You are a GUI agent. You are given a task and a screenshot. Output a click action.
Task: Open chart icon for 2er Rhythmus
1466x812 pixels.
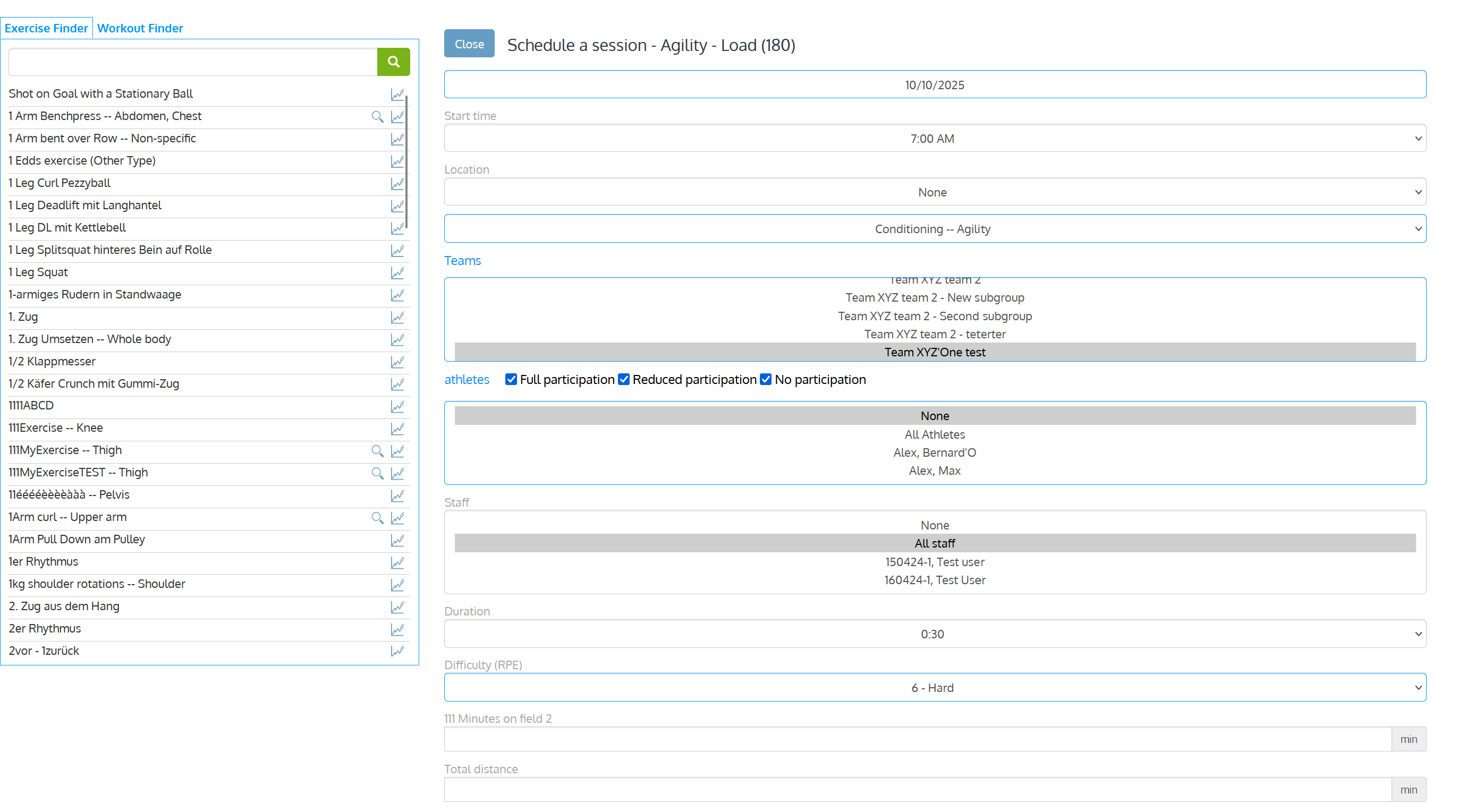pos(397,629)
